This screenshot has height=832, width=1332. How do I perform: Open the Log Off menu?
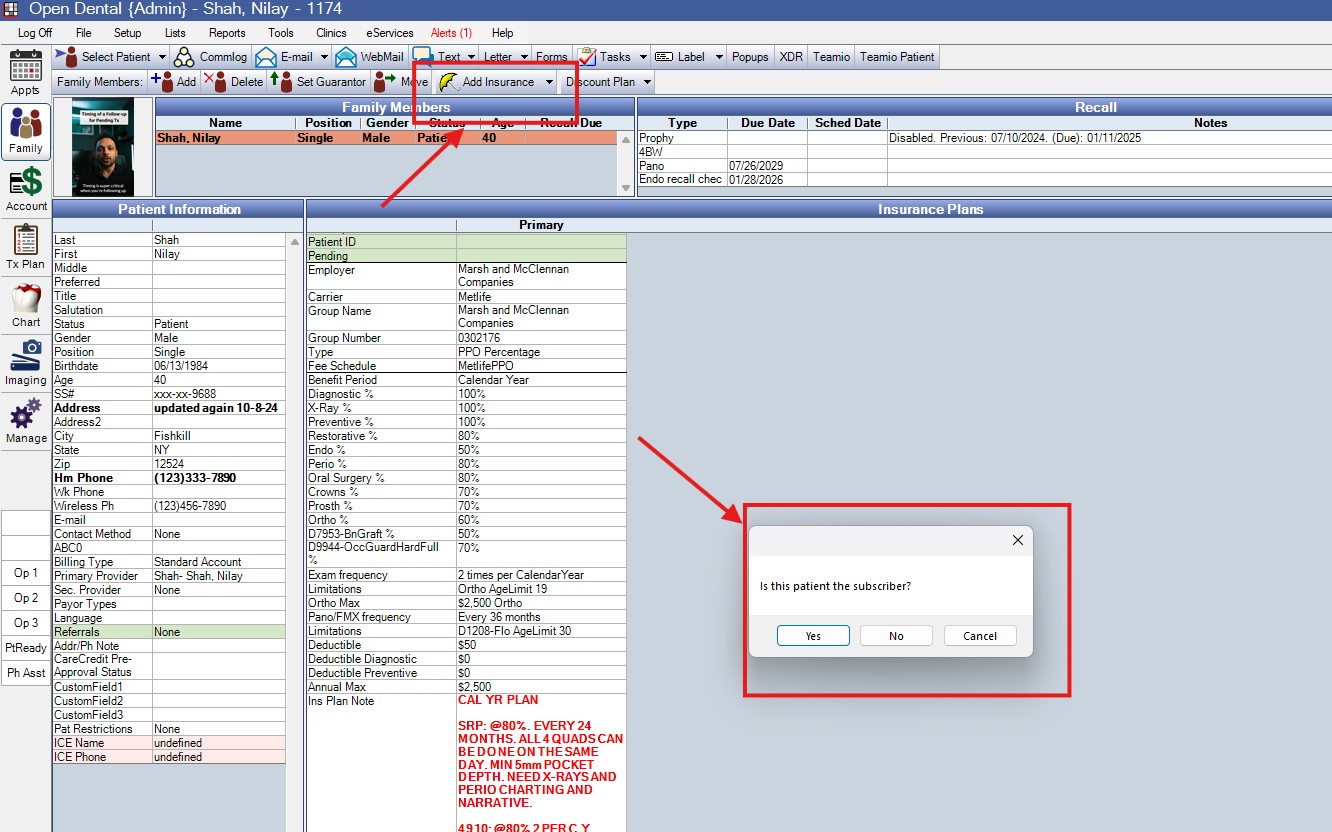(35, 33)
